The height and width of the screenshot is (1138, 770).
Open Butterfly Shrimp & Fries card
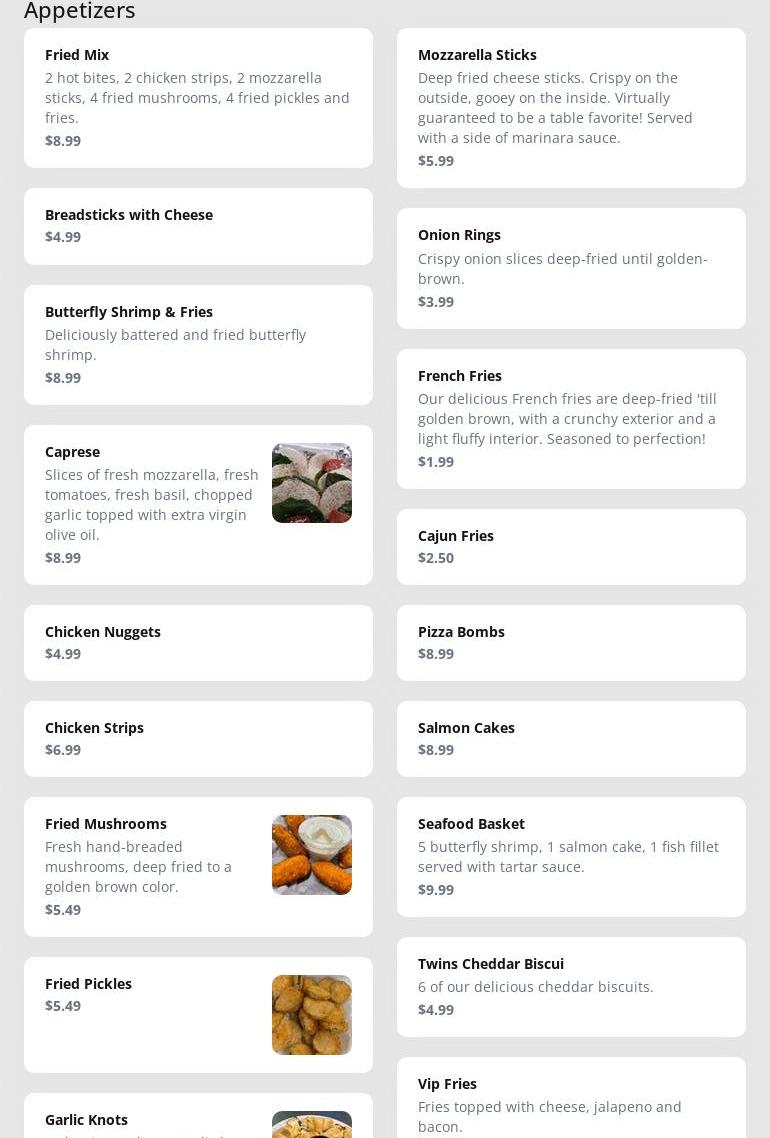(198, 344)
